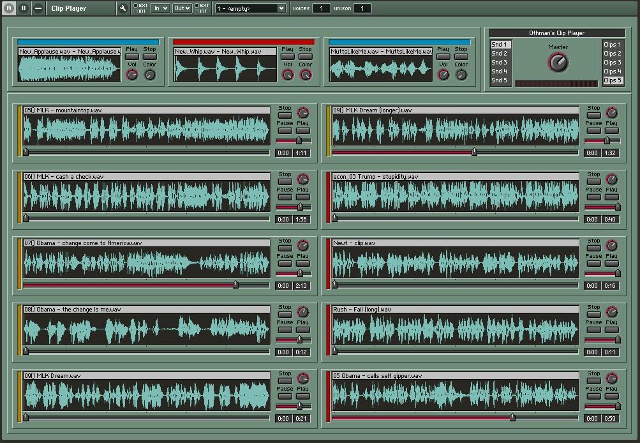The width and height of the screenshot is (640, 443).
Task: Open the In MIDI dropdown
Action: 160,8
